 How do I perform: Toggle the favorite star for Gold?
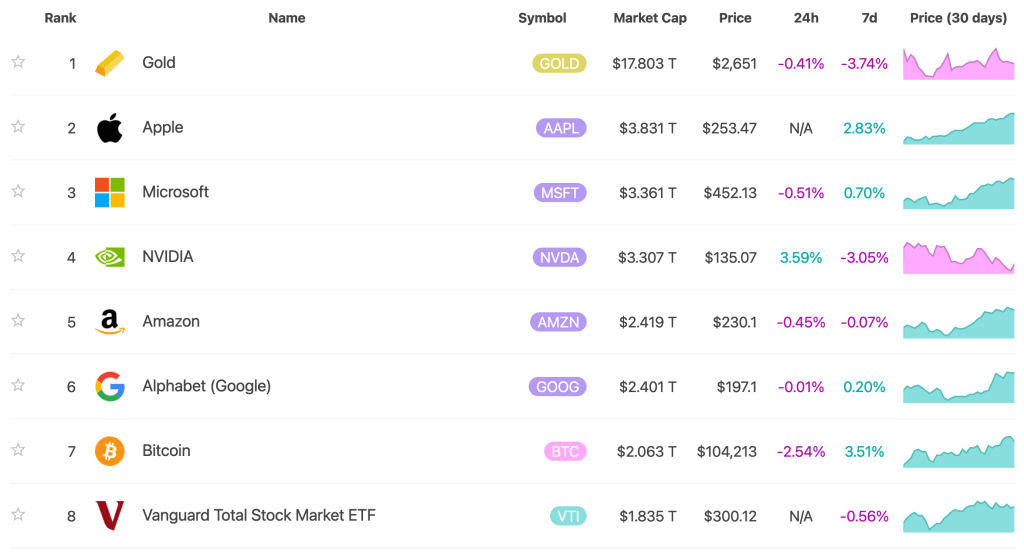18,62
